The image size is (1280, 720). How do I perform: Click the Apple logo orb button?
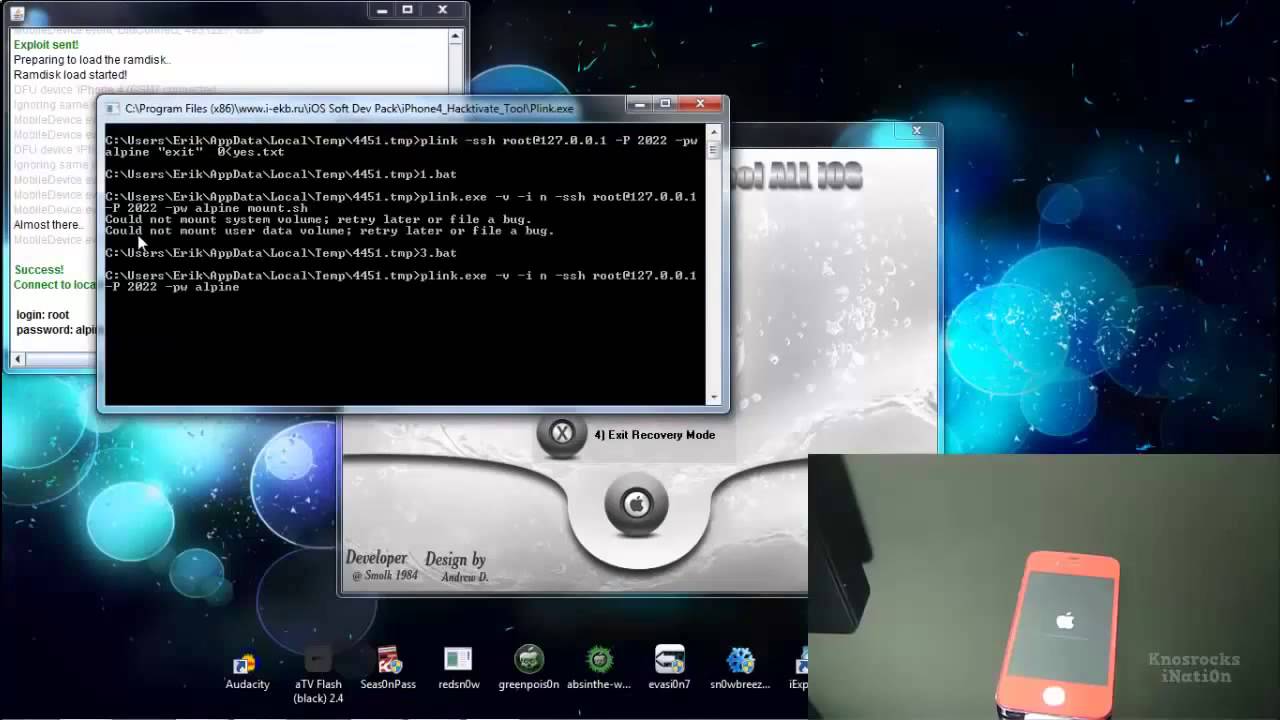tap(636, 504)
